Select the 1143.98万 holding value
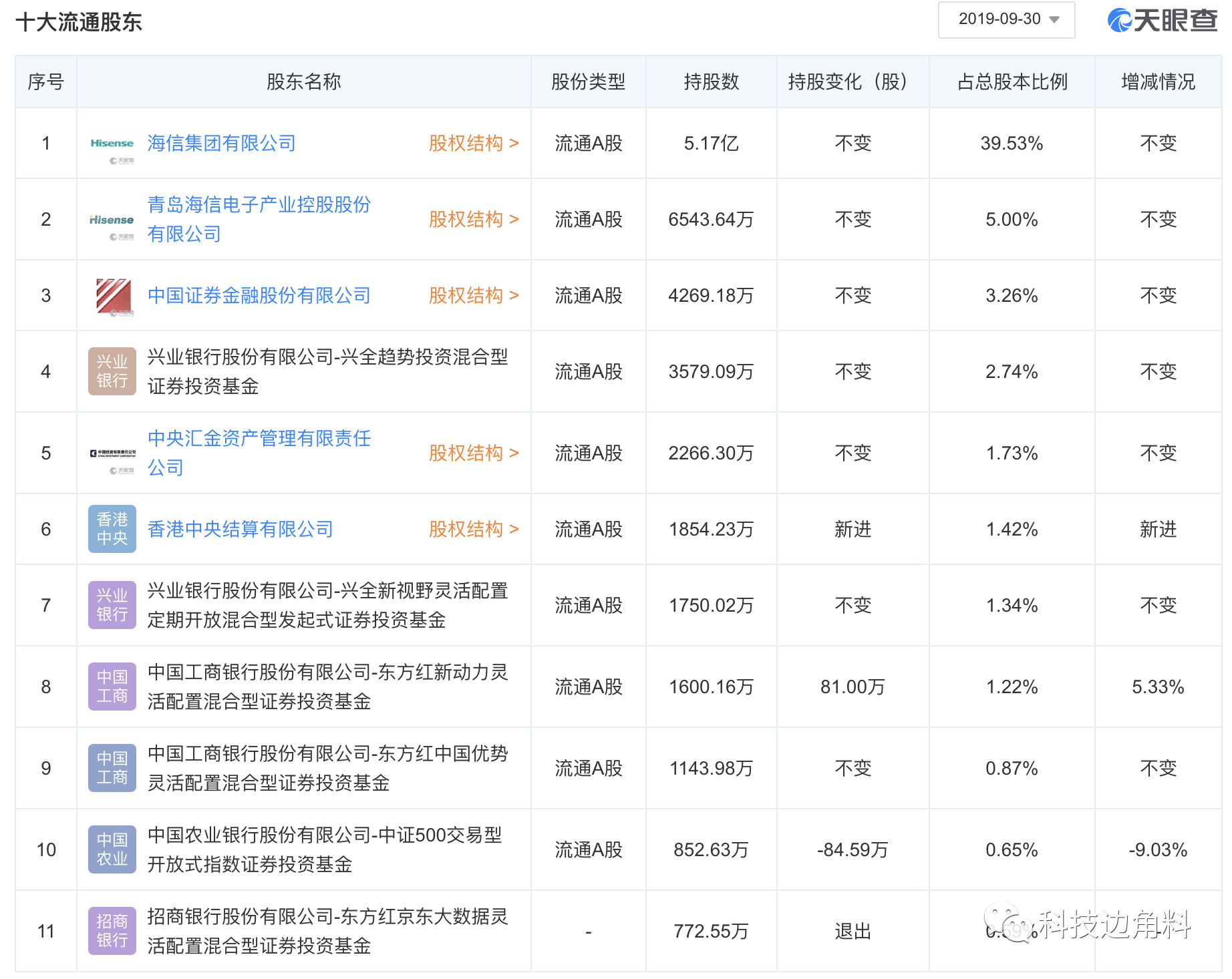 712,769
